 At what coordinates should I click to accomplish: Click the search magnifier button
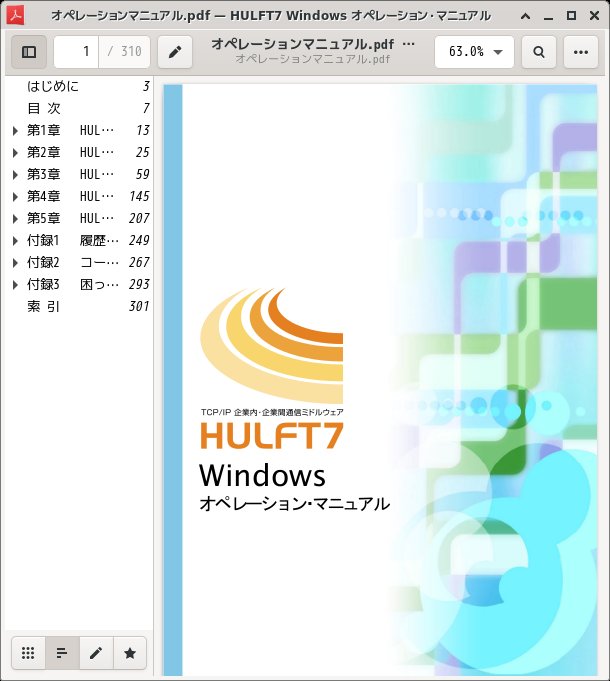pyautogui.click(x=539, y=52)
